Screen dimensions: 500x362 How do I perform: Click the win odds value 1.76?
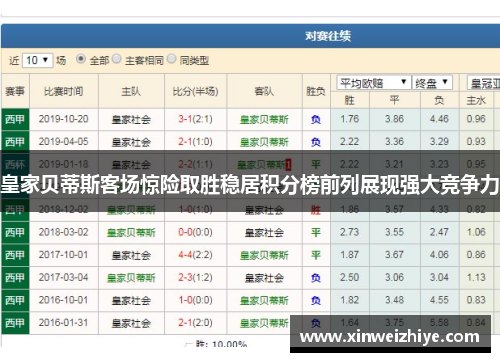point(350,119)
